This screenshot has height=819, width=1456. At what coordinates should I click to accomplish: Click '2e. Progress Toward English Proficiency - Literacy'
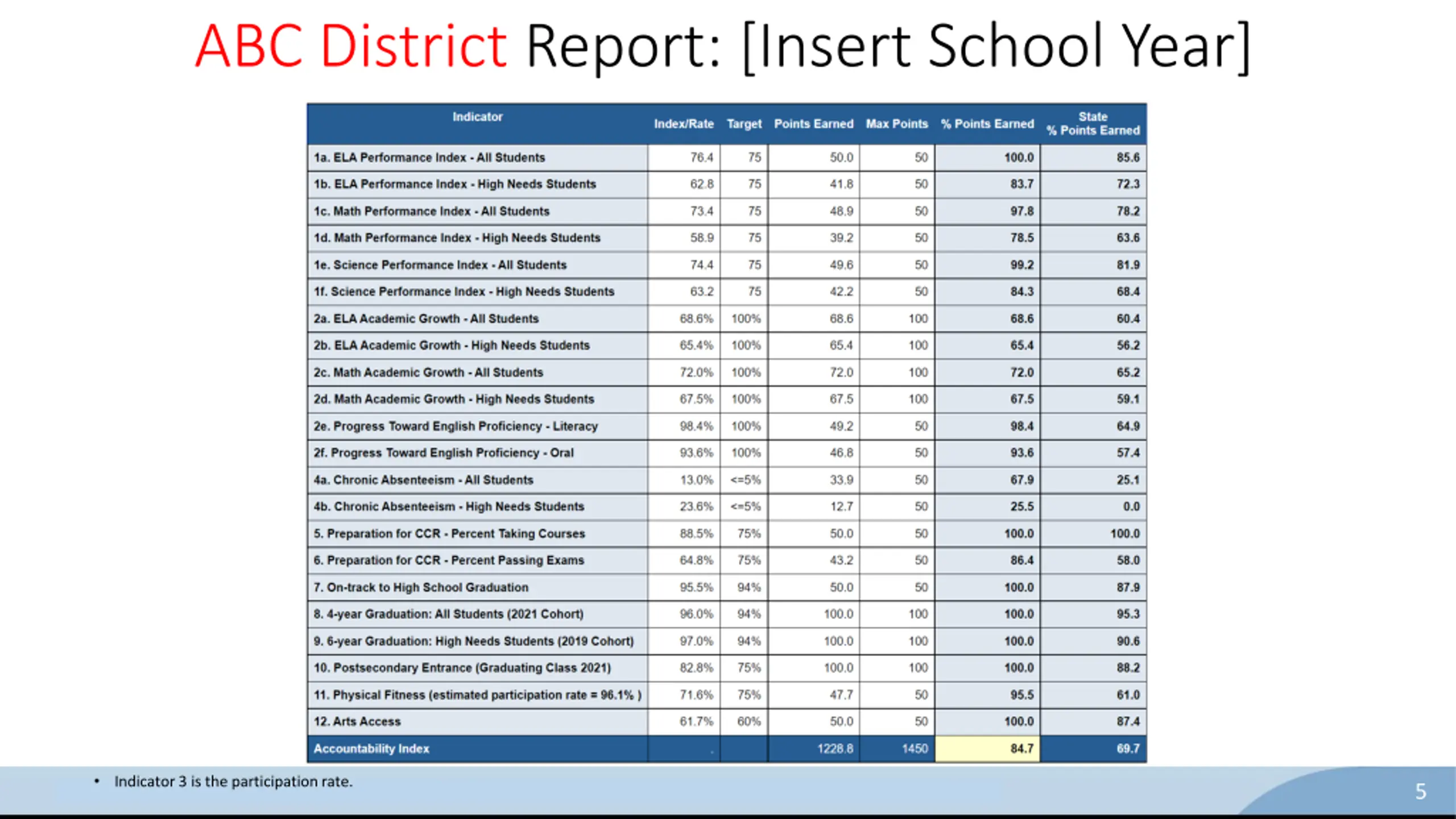click(x=456, y=426)
